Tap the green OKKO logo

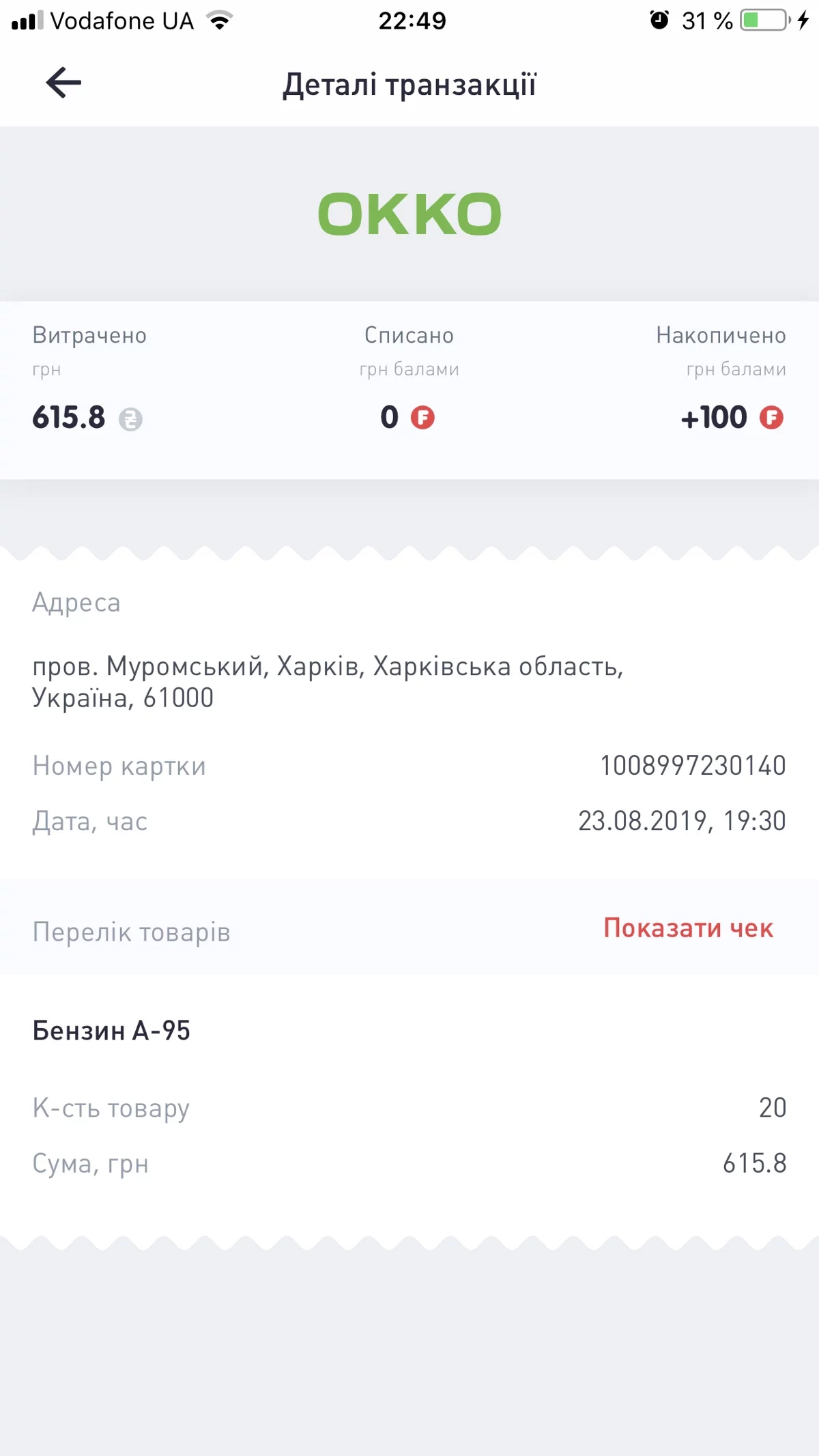pyautogui.click(x=409, y=214)
